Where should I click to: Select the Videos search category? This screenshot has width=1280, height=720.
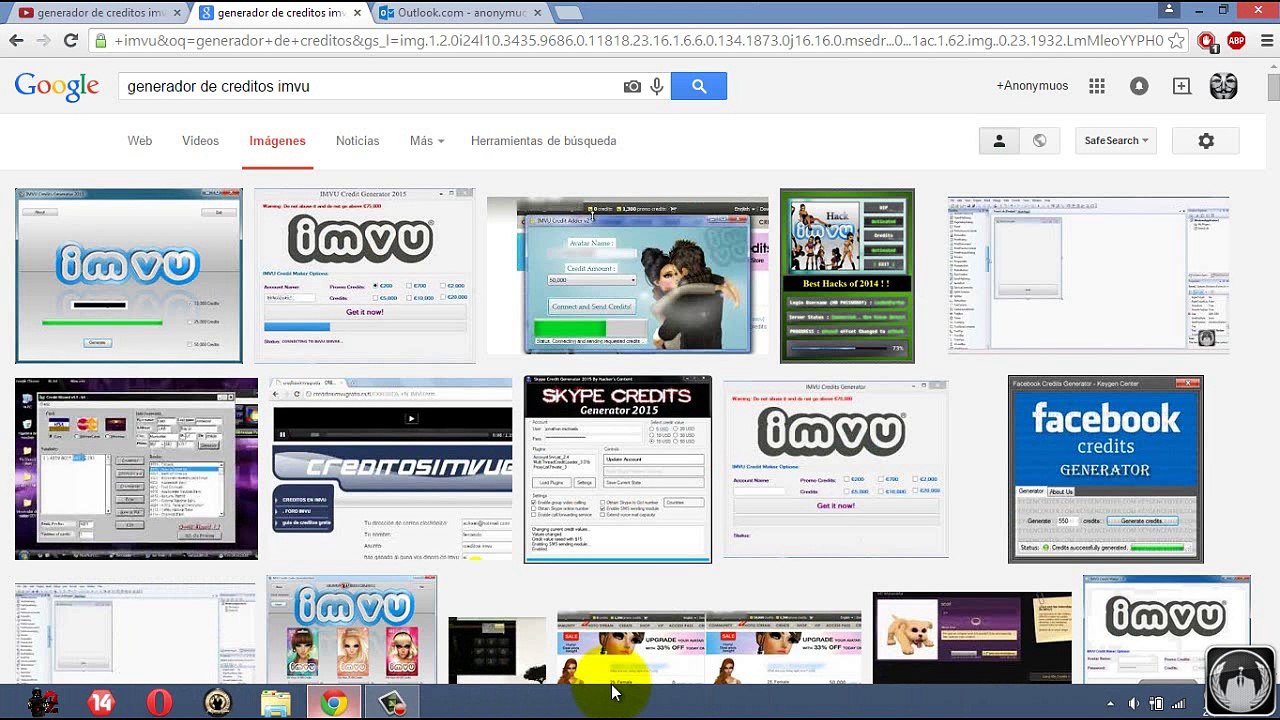tap(200, 141)
